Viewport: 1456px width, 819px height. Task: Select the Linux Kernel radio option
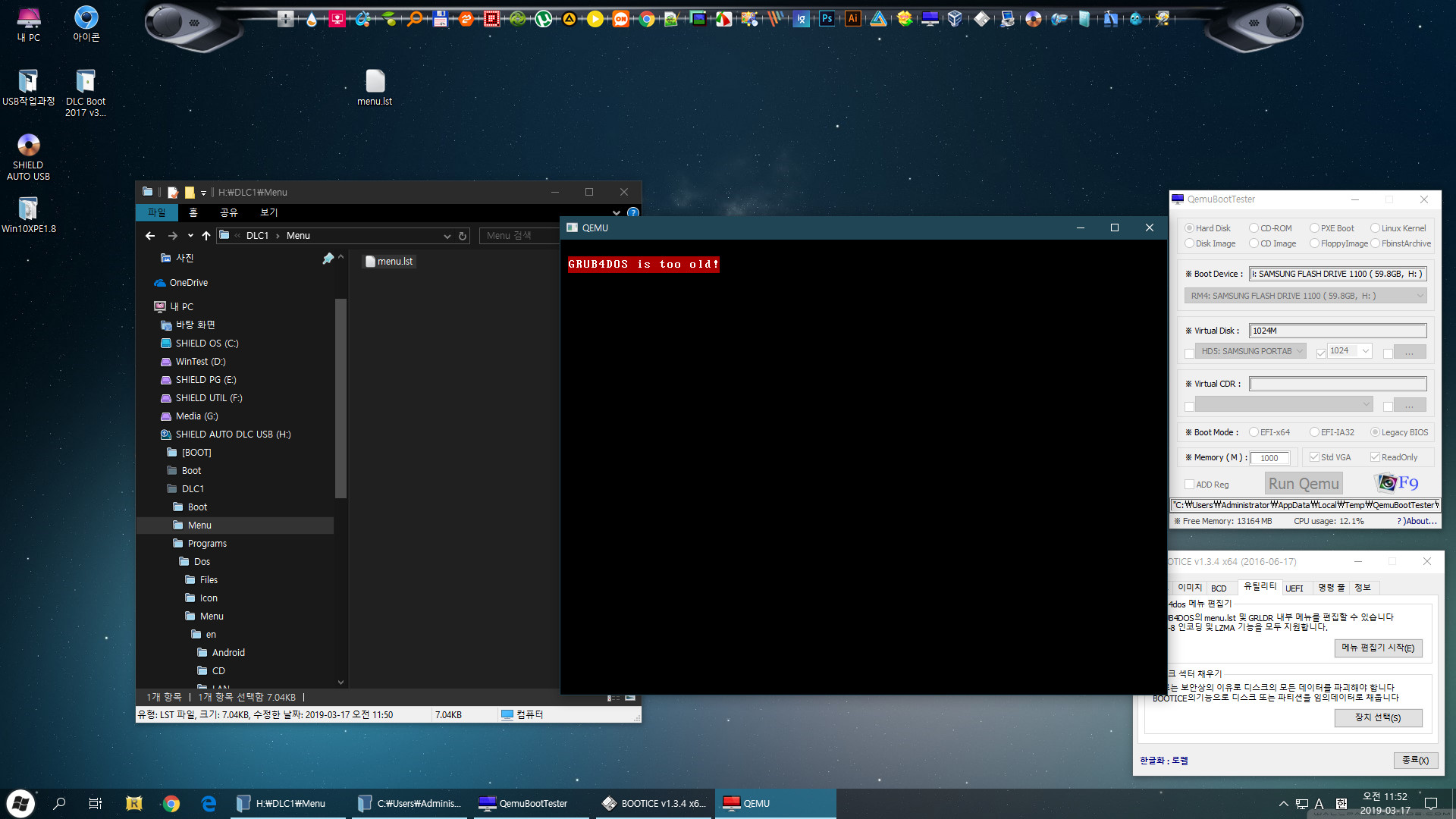tap(1375, 228)
